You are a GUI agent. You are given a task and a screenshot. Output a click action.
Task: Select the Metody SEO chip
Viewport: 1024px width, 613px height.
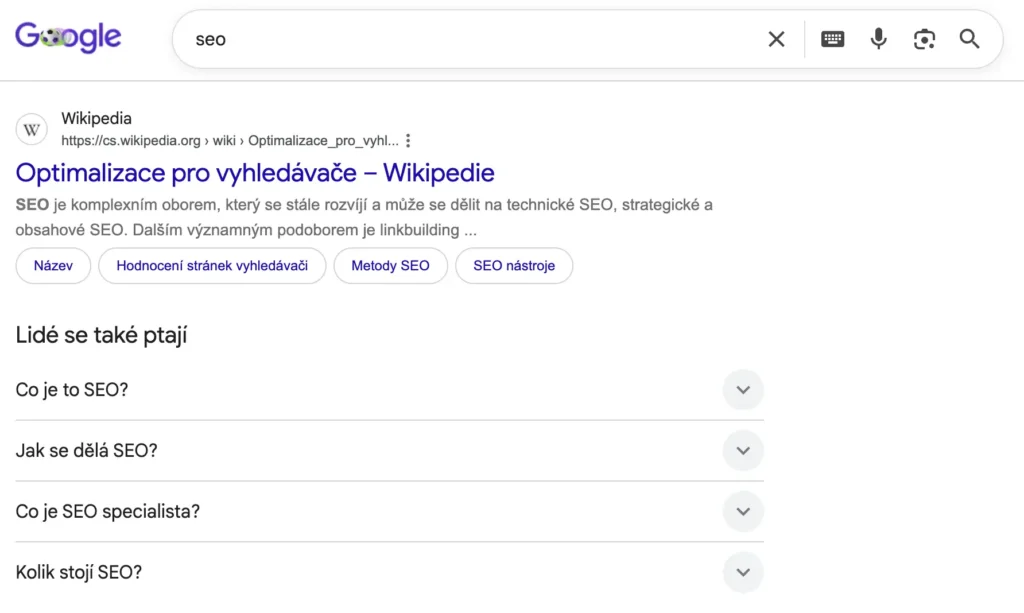coord(391,266)
